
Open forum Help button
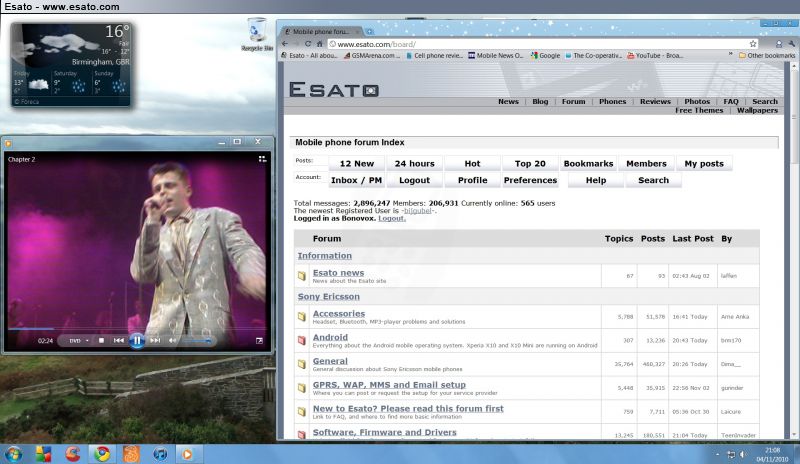pos(595,180)
